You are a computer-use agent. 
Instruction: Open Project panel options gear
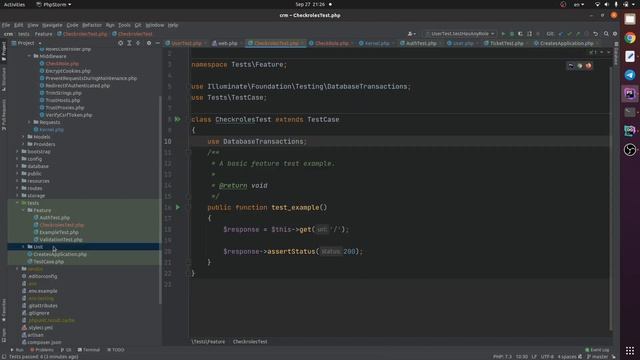(x=149, y=43)
